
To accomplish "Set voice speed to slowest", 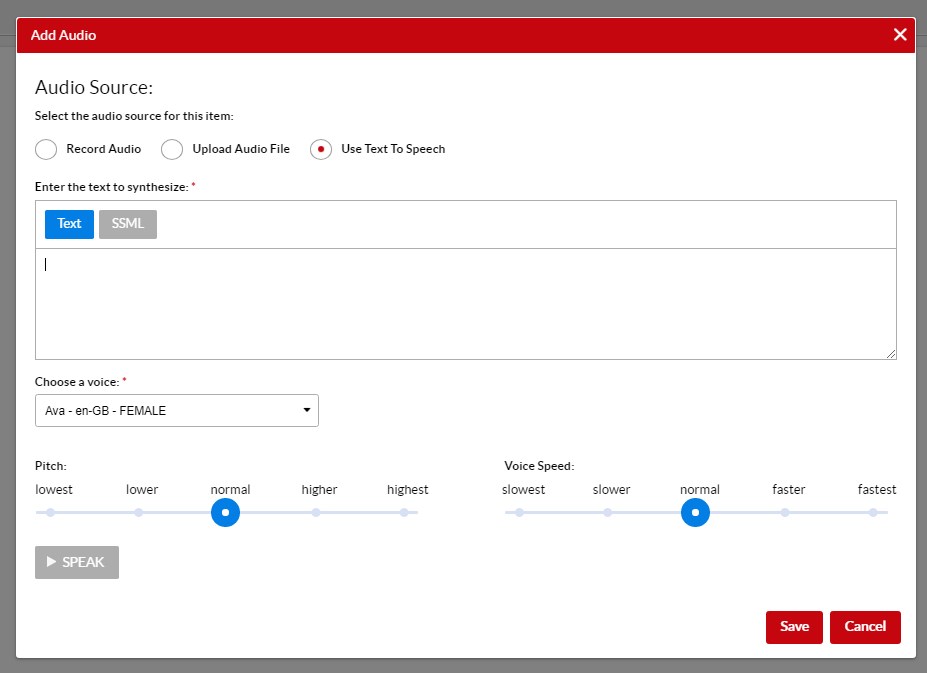I will pyautogui.click(x=519, y=512).
